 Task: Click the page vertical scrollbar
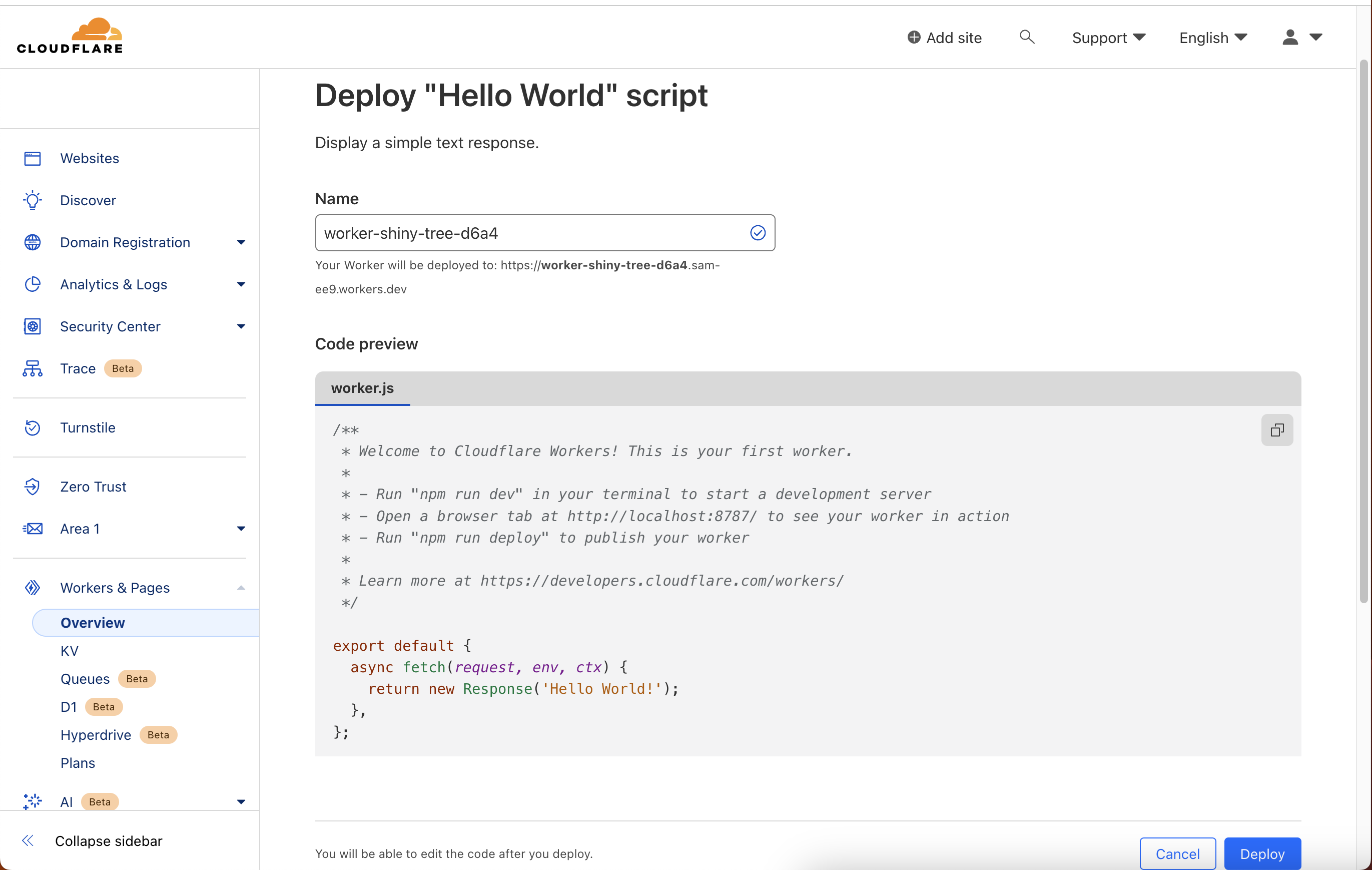tap(1363, 331)
